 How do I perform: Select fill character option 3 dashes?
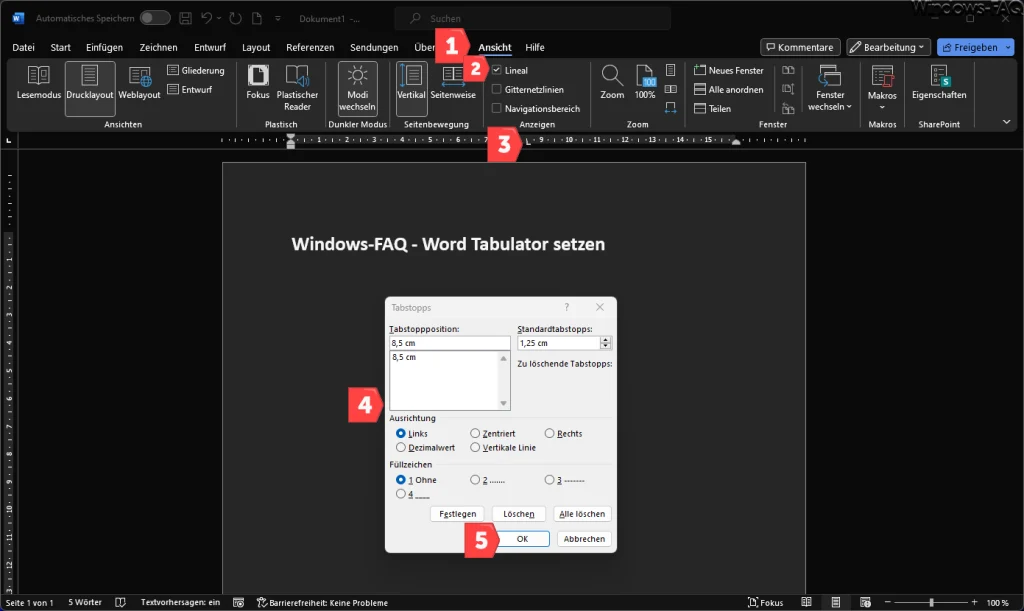tap(549, 479)
